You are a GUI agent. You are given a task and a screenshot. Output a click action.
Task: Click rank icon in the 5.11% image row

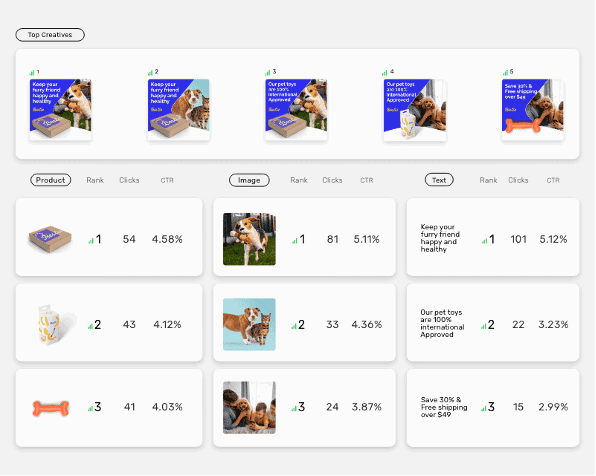point(295,241)
